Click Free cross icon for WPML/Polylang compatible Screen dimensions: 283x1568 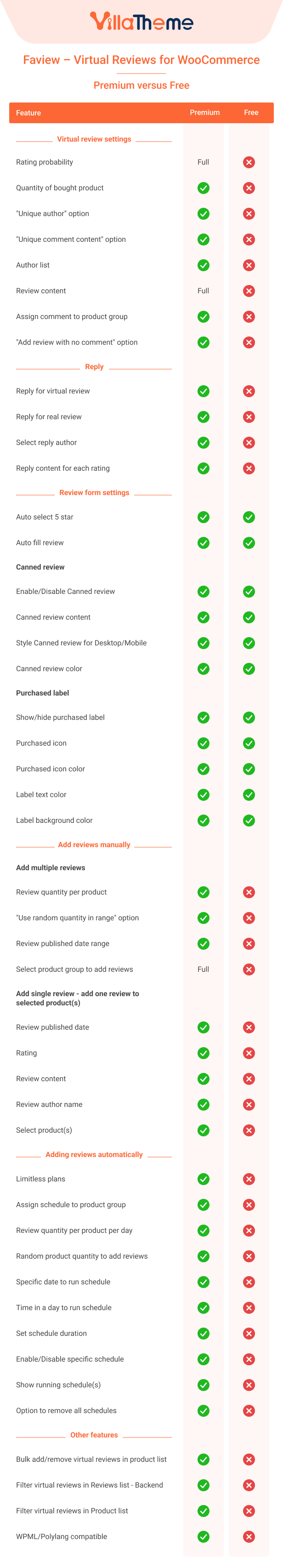coord(249,1536)
